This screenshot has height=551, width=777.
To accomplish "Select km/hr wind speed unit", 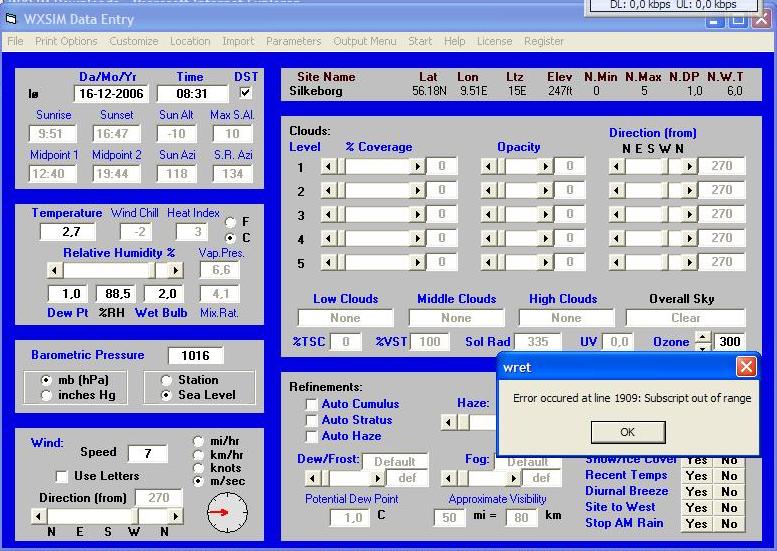I will pyautogui.click(x=198, y=455).
